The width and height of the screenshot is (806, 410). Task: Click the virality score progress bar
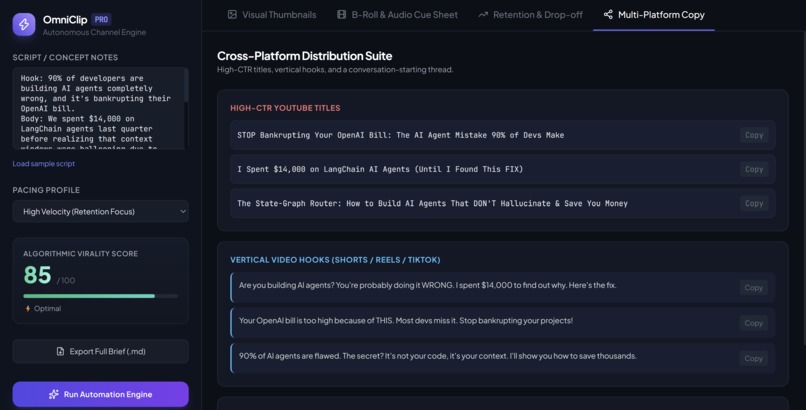pos(101,296)
